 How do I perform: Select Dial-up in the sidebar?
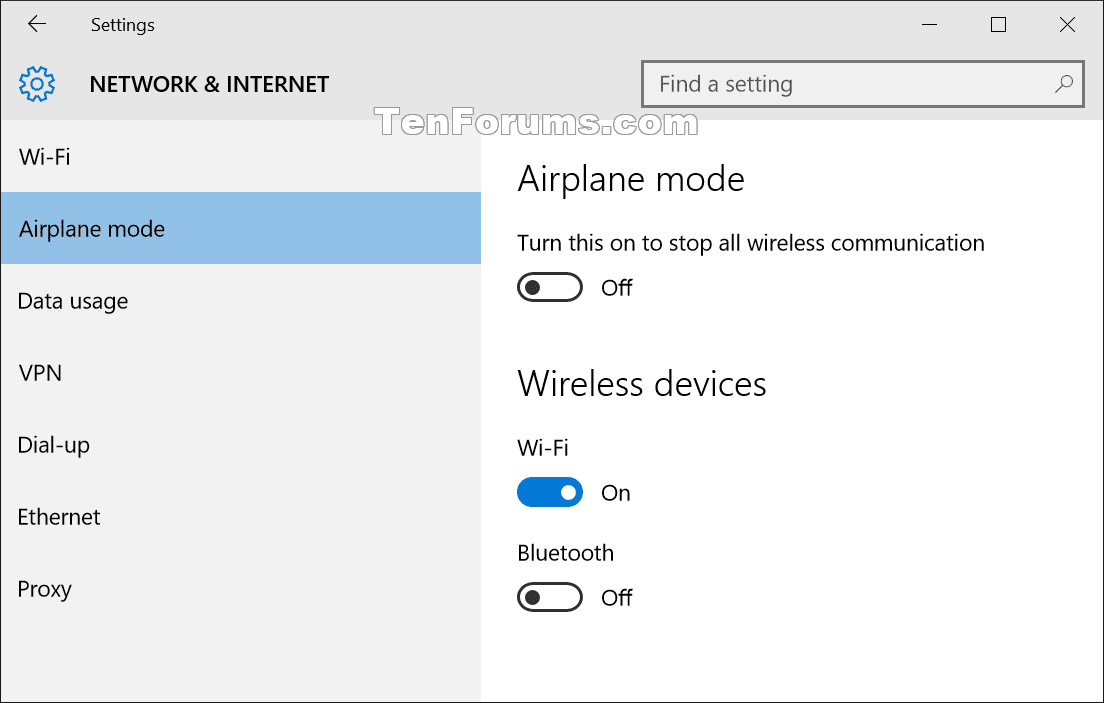coord(54,445)
